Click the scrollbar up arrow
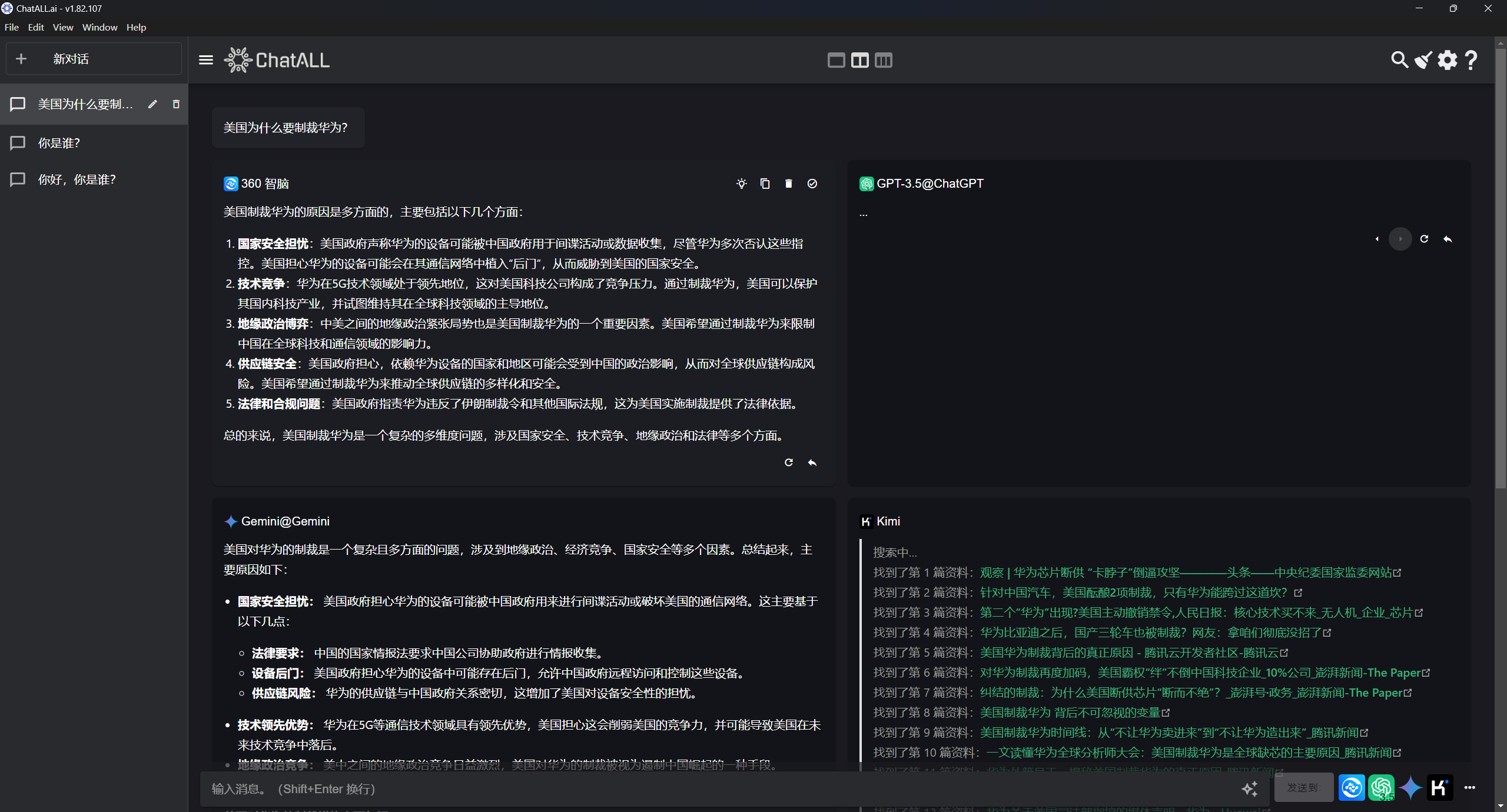Viewport: 1507px width, 812px height. pyautogui.click(x=1501, y=42)
